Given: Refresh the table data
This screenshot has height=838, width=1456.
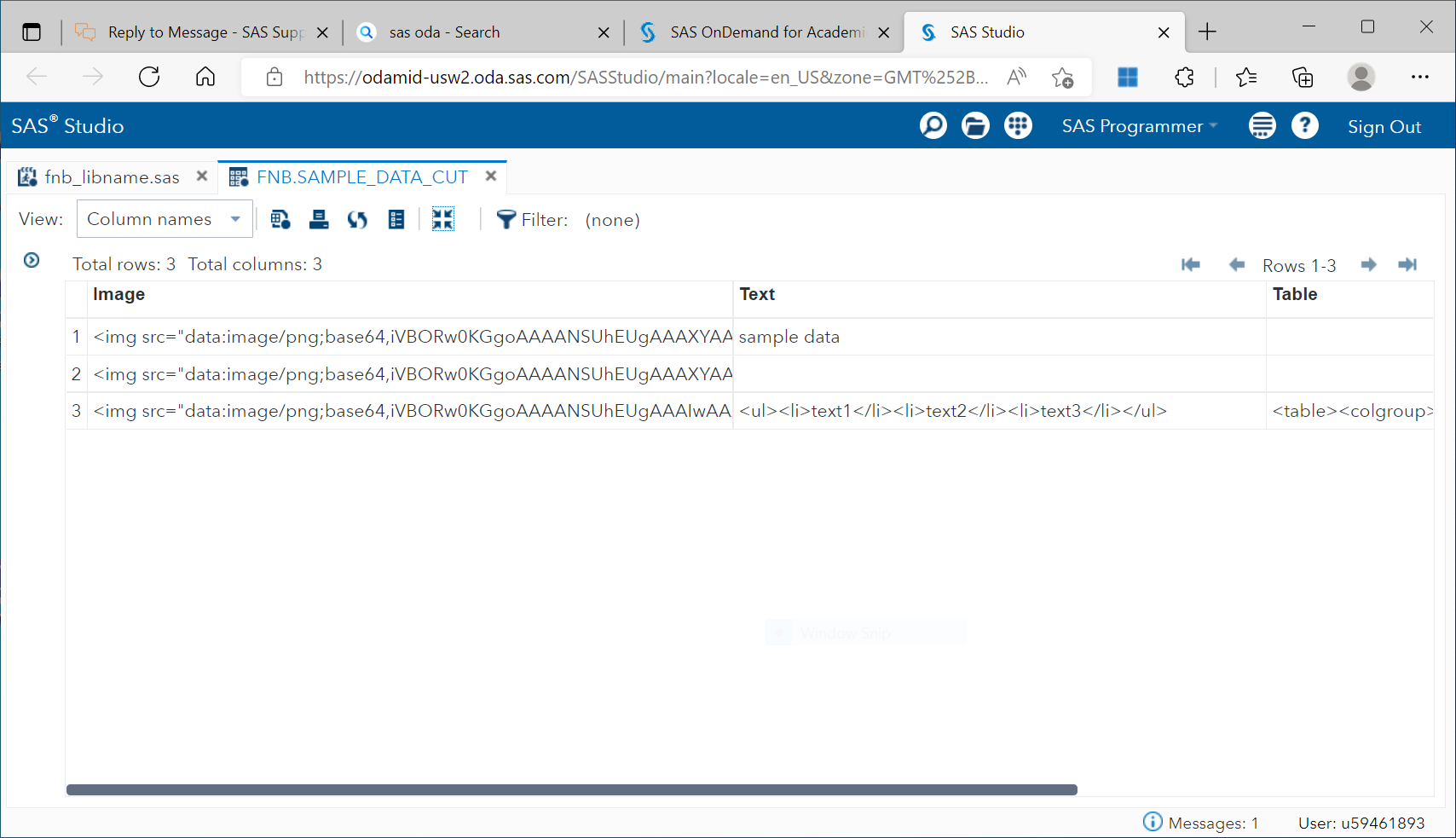Looking at the screenshot, I should (x=357, y=219).
